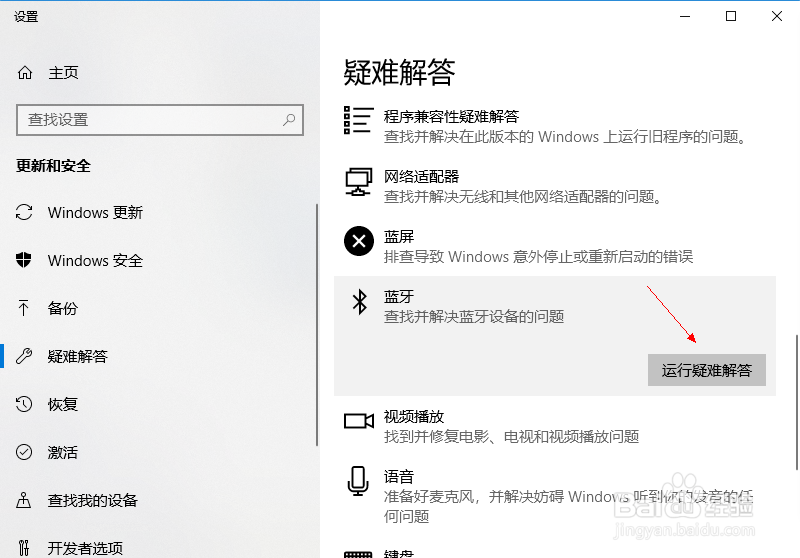This screenshot has height=558, width=800.
Task: Minimize the 设置 window
Action: [685, 16]
